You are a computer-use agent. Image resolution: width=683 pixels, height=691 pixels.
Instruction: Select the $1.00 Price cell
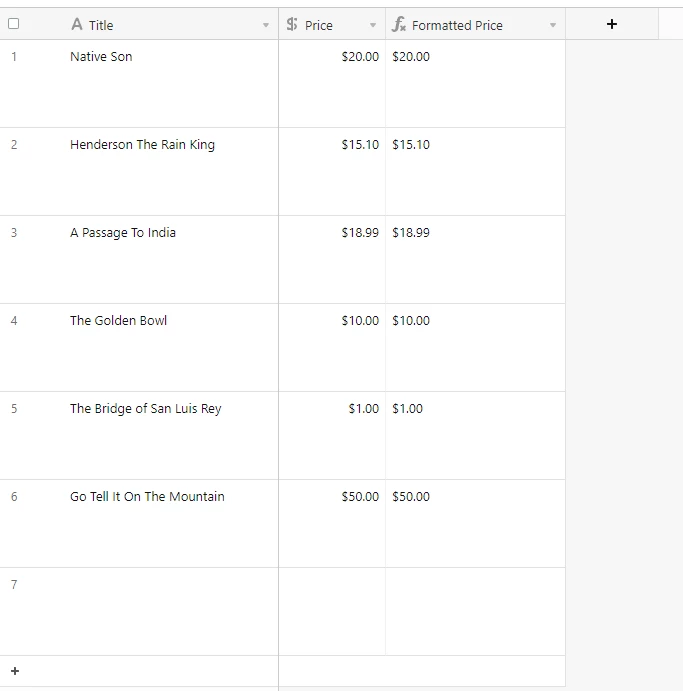coord(332,435)
